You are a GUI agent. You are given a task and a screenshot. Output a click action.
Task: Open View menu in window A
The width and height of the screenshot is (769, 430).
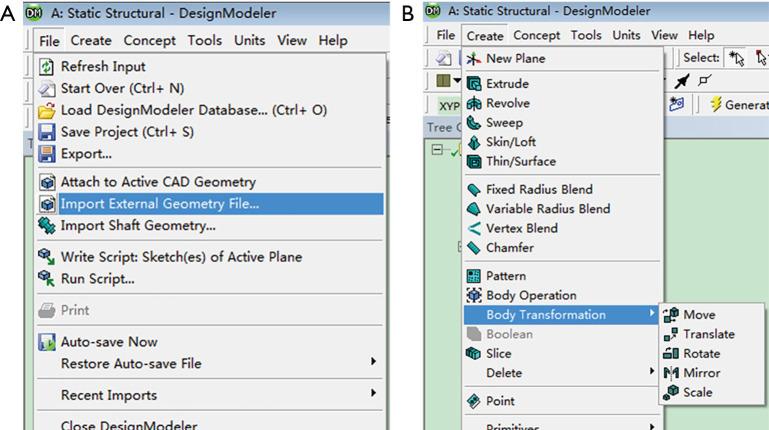(x=292, y=41)
